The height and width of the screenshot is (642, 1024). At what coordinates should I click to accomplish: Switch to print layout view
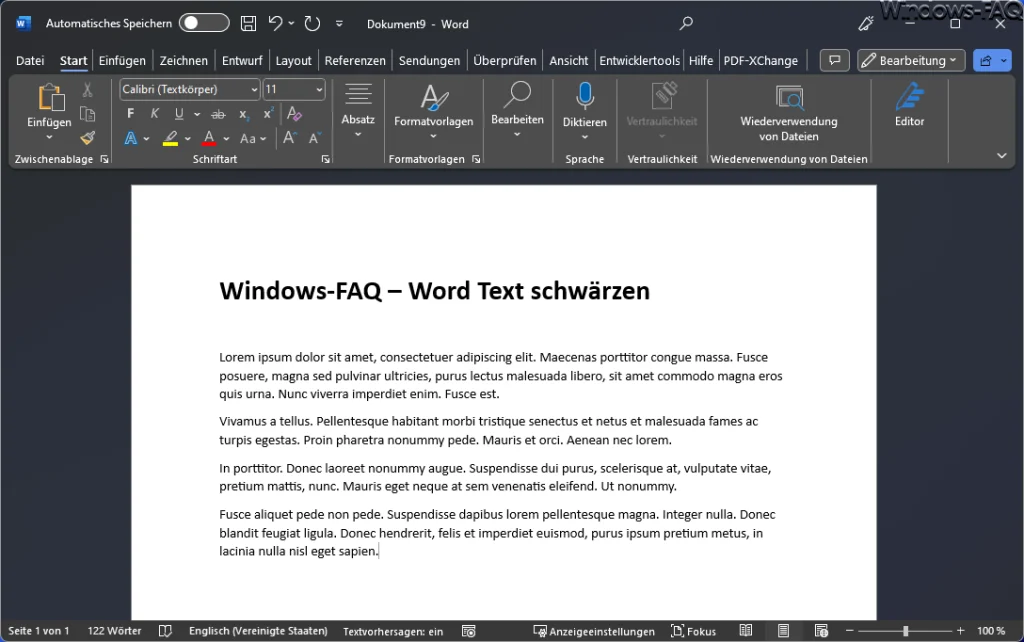click(783, 631)
